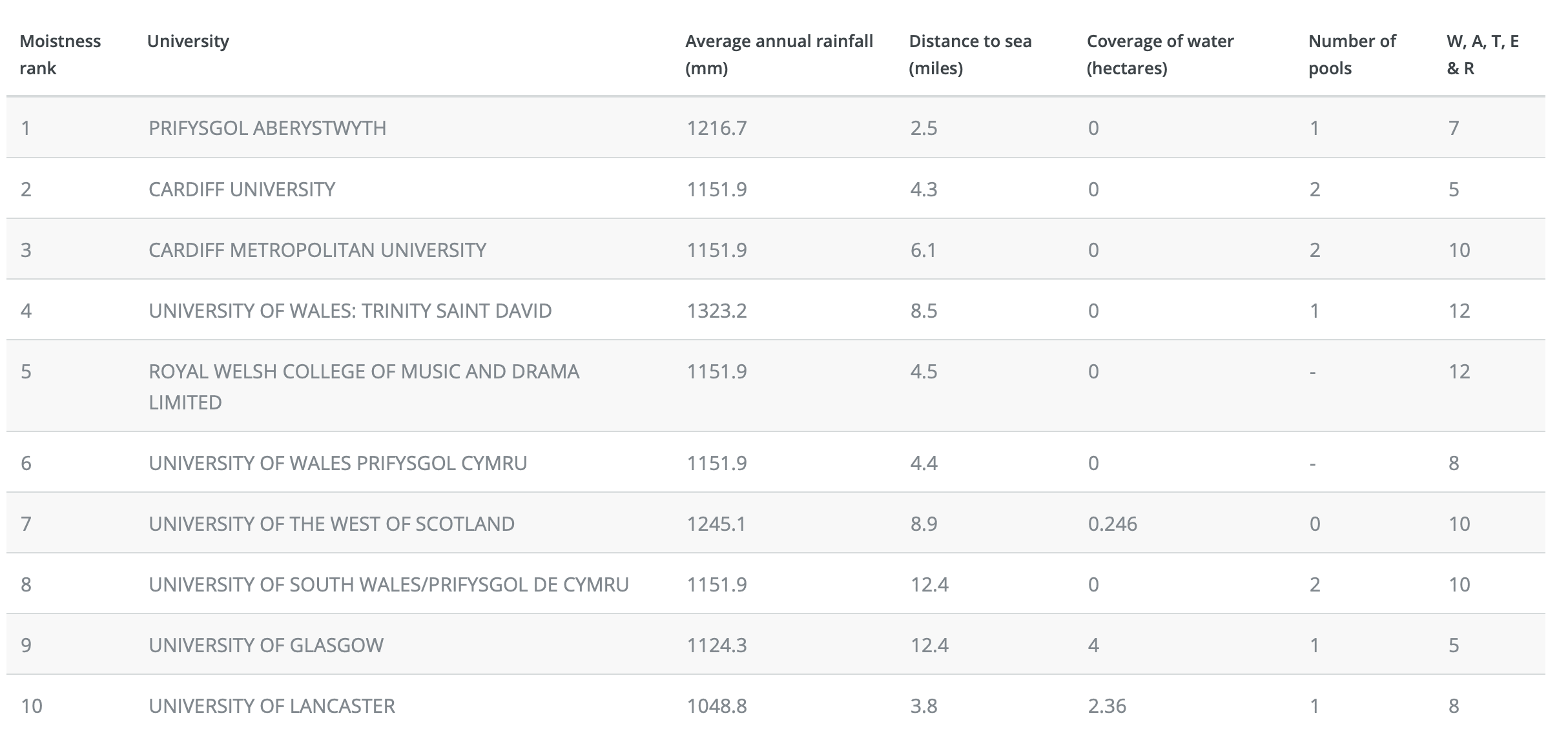Screen dimensions: 1568x731
Task: Select Cardiff University table entry
Action: (x=242, y=189)
